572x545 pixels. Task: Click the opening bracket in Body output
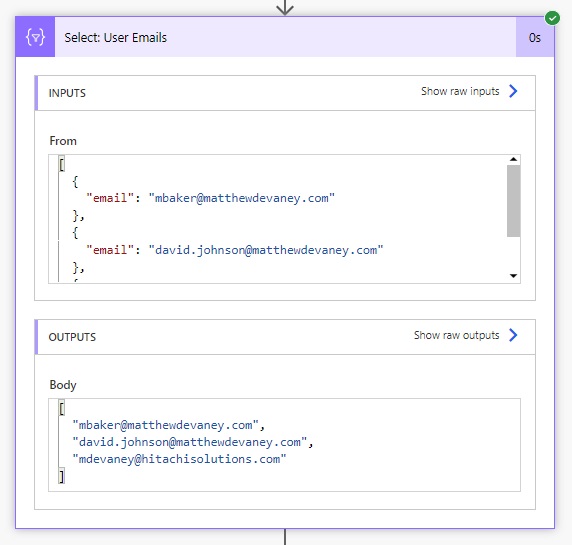tap(62, 408)
